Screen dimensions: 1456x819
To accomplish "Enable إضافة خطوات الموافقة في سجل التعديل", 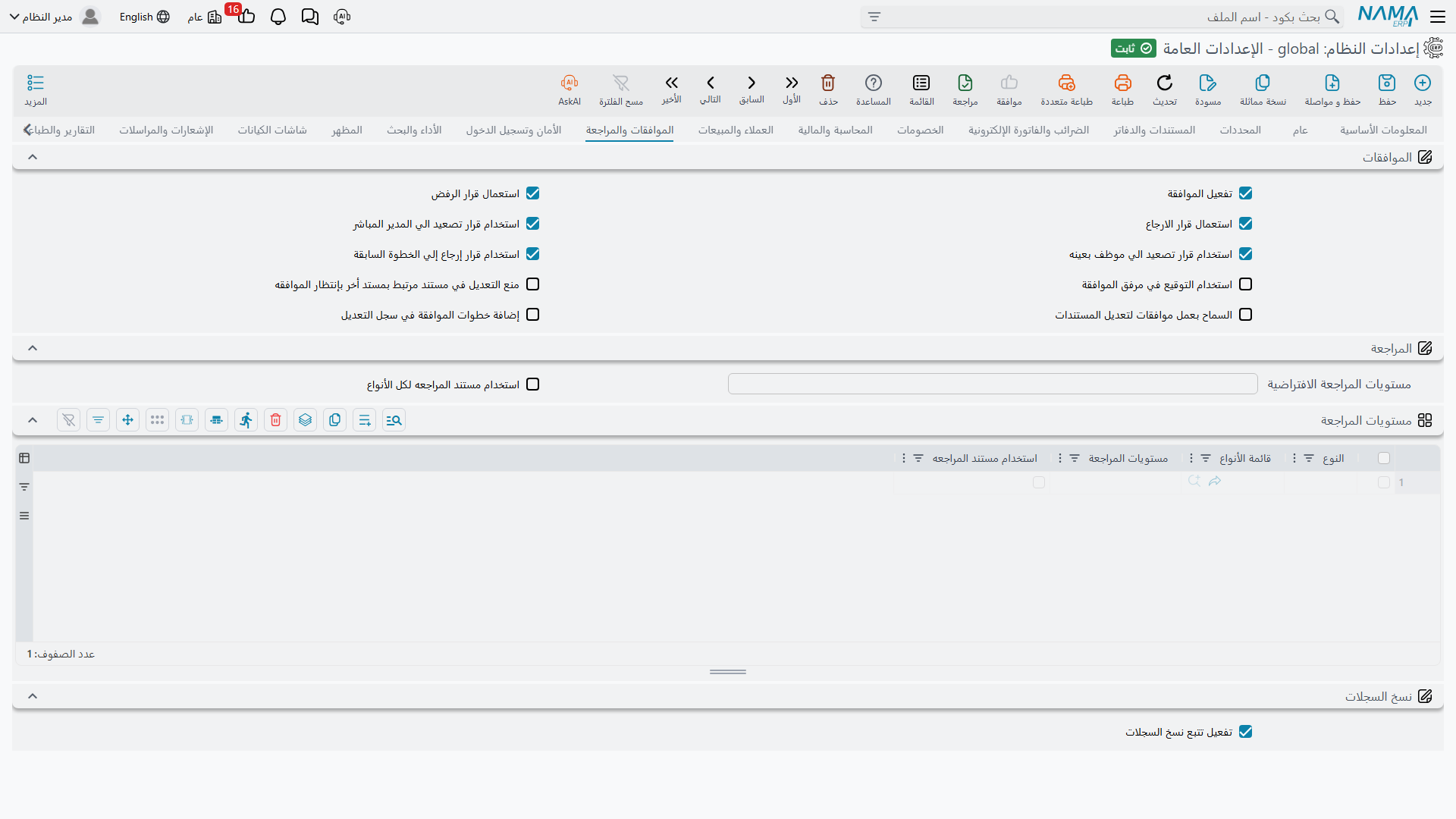I will coord(533,315).
